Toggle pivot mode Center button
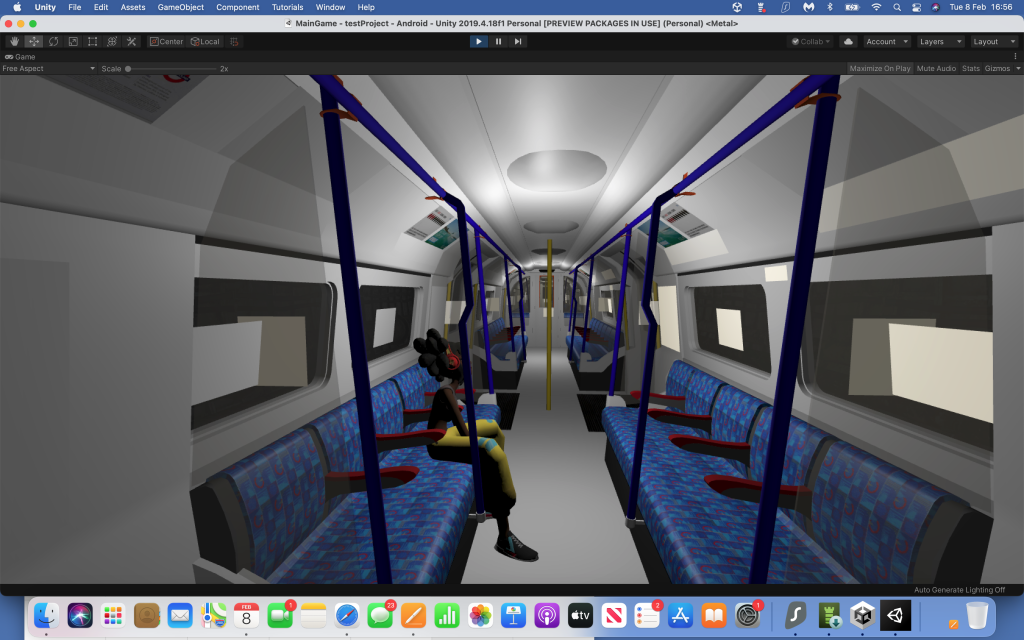 pos(166,41)
